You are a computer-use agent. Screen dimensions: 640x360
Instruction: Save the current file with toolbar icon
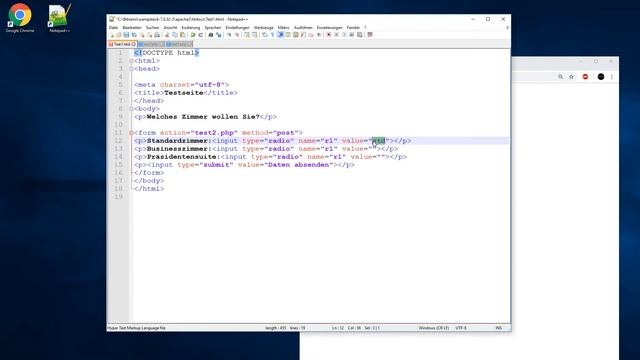127,35
